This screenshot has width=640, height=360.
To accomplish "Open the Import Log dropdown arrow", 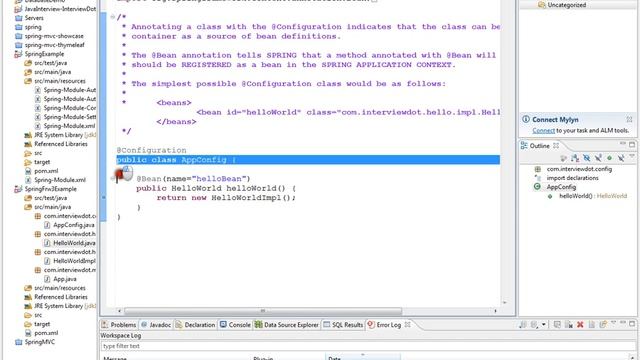I will [x=543, y=325].
